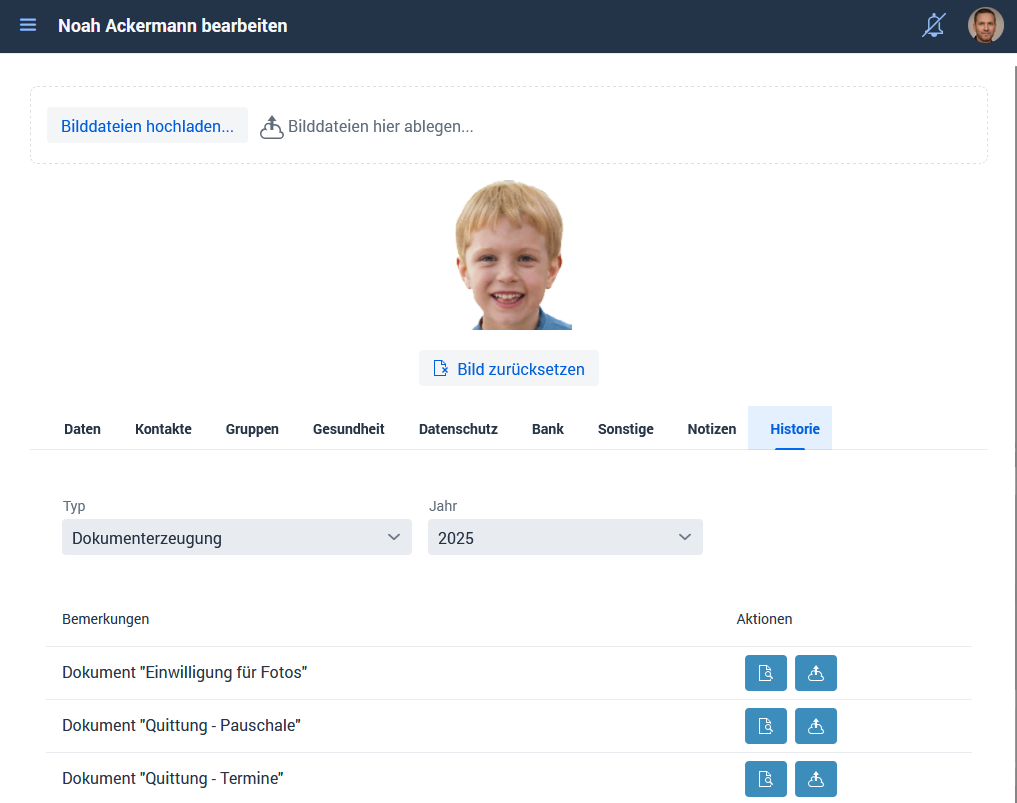Switch to the Bank tab

(547, 429)
